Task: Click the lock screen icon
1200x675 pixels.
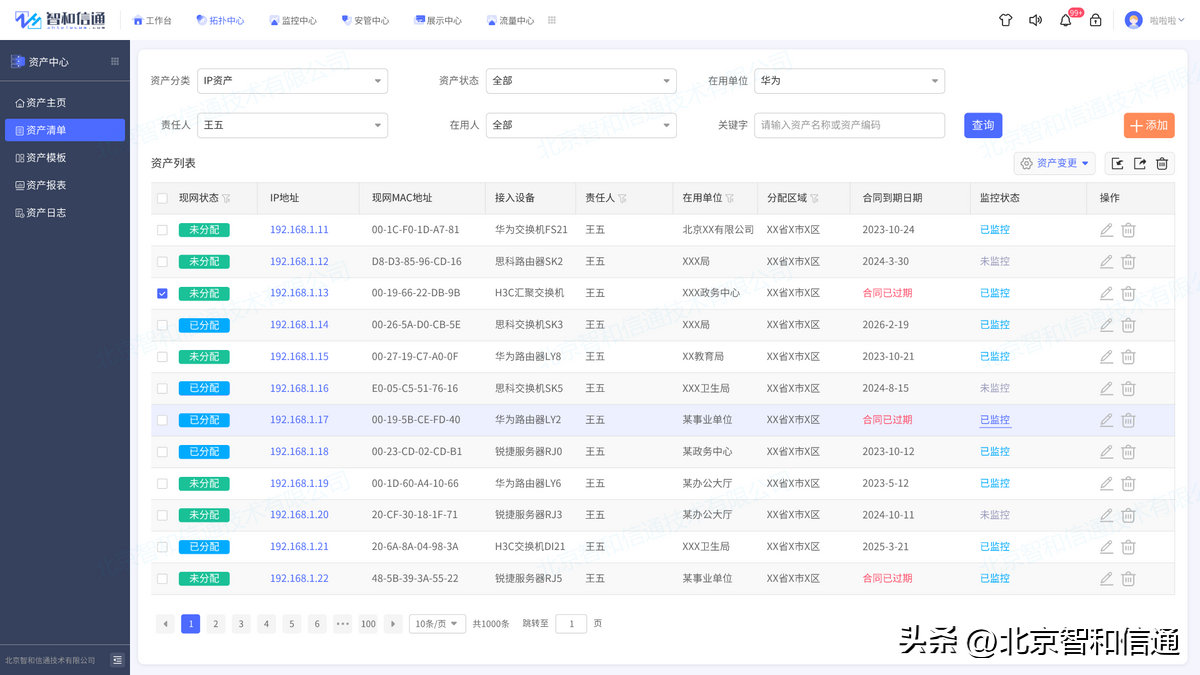Action: 1096,20
